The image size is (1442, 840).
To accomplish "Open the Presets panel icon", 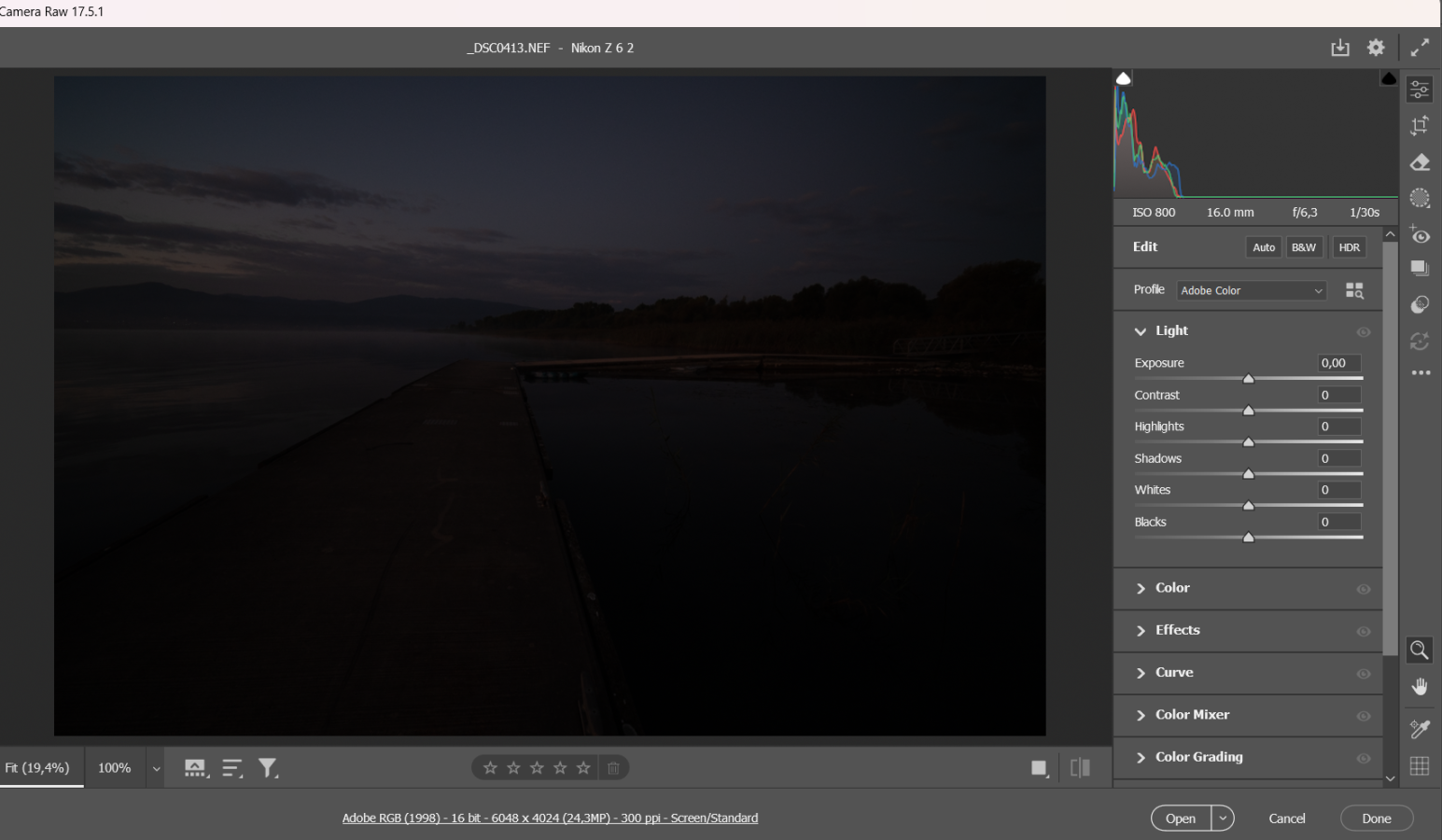I will point(1420,304).
